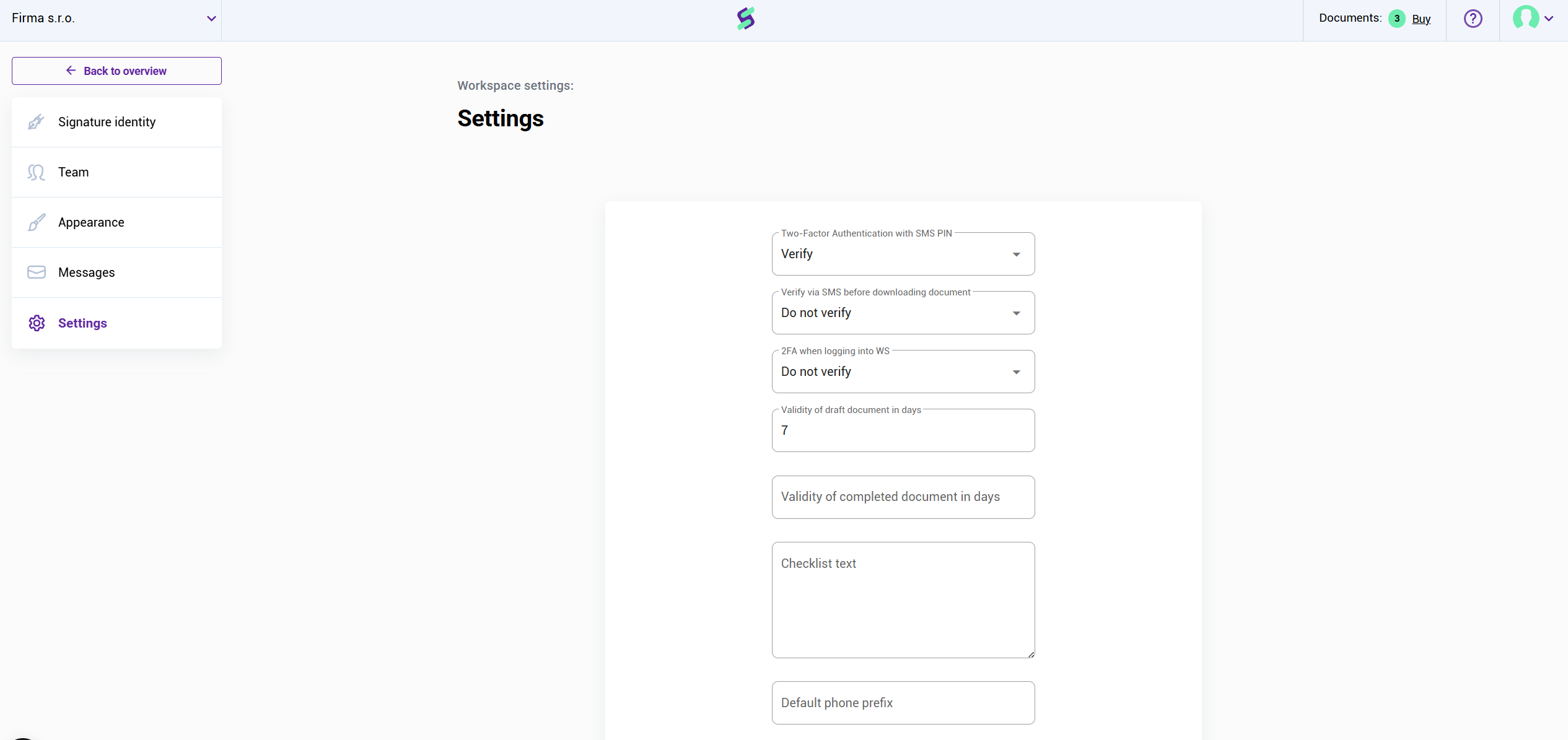This screenshot has width=1568, height=740.
Task: Open 2FA when logging into WS dropdown
Action: pyautogui.click(x=903, y=372)
